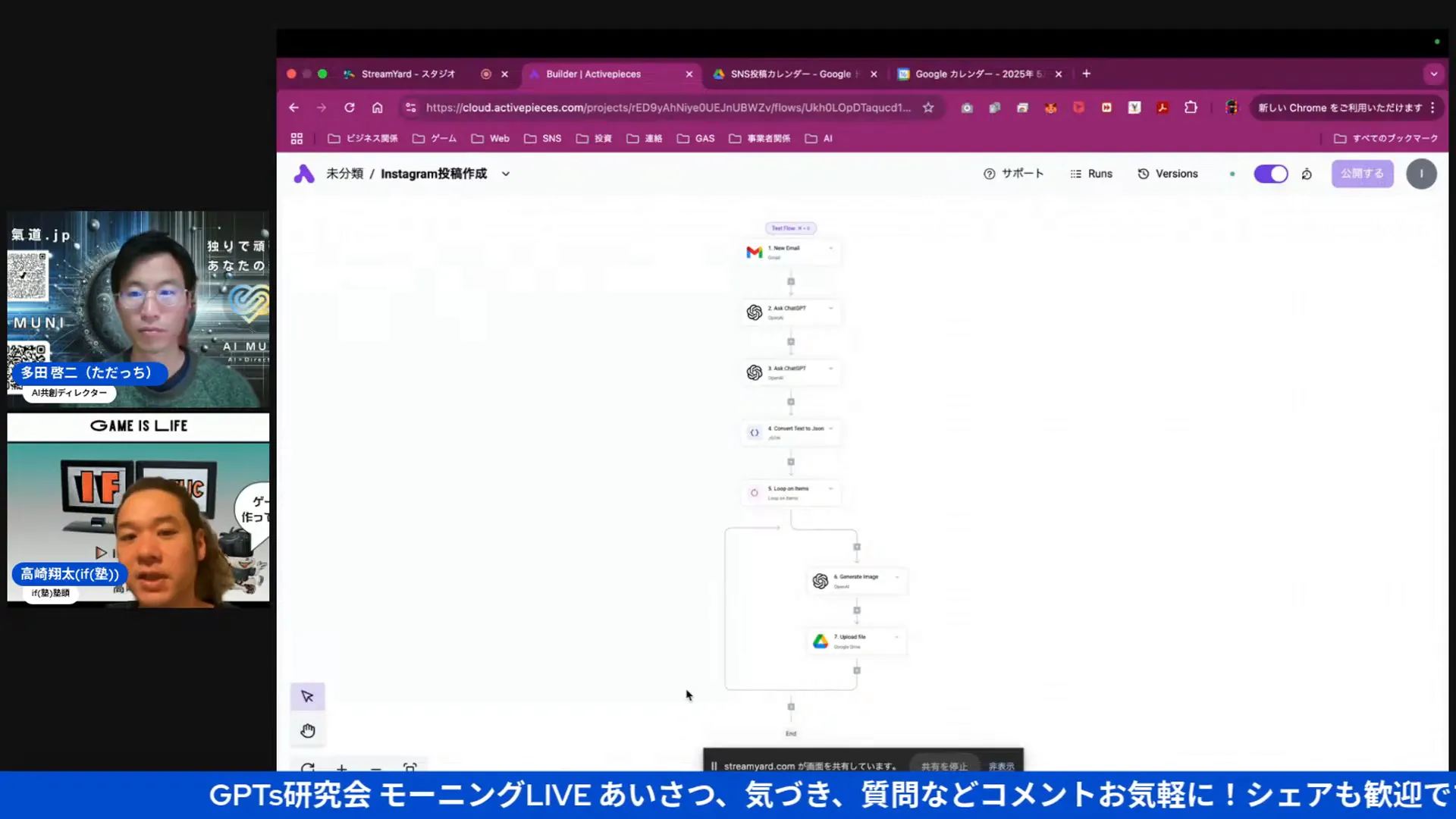Open Chrome apps grid in bookmarks bar
This screenshot has height=819, width=1456.
(297, 139)
